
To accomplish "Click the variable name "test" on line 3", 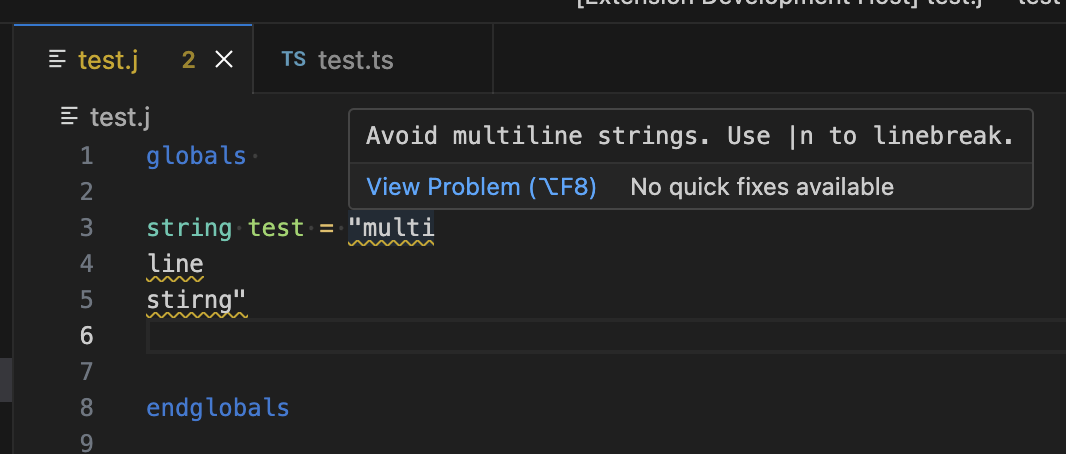I will coord(276,228).
